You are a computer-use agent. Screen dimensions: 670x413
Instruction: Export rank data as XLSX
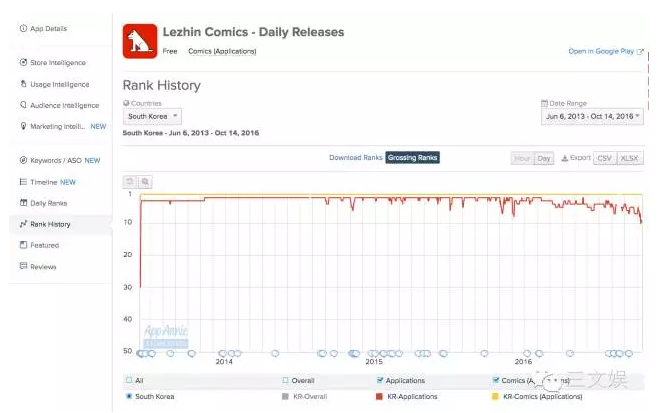[x=629, y=158]
